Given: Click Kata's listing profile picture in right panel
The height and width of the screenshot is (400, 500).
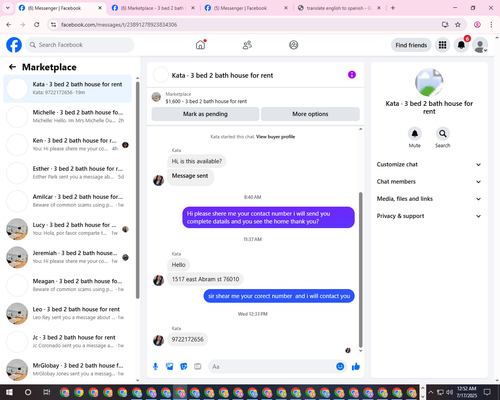Looking at the screenshot, I should (x=429, y=82).
